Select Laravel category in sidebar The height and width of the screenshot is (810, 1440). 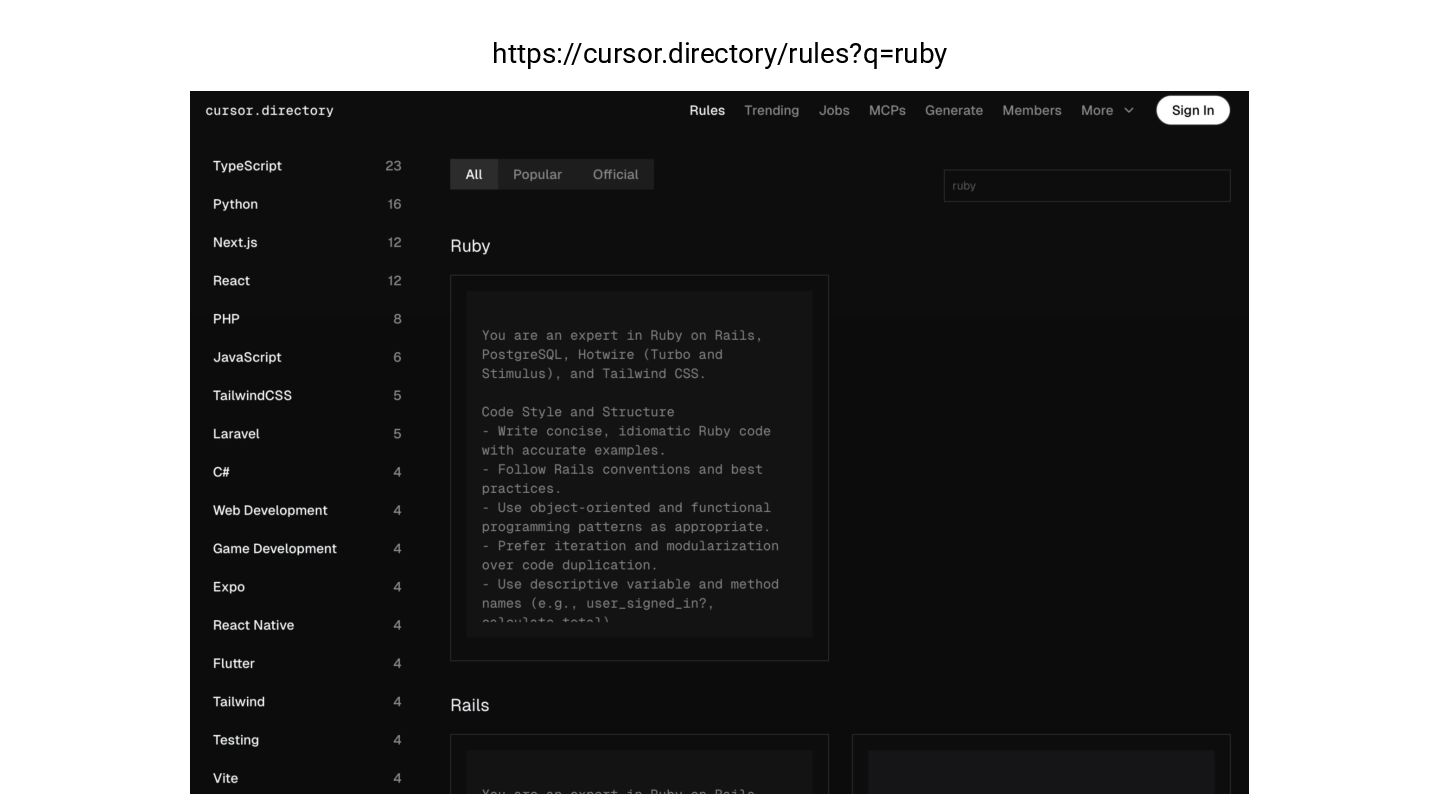point(307,434)
